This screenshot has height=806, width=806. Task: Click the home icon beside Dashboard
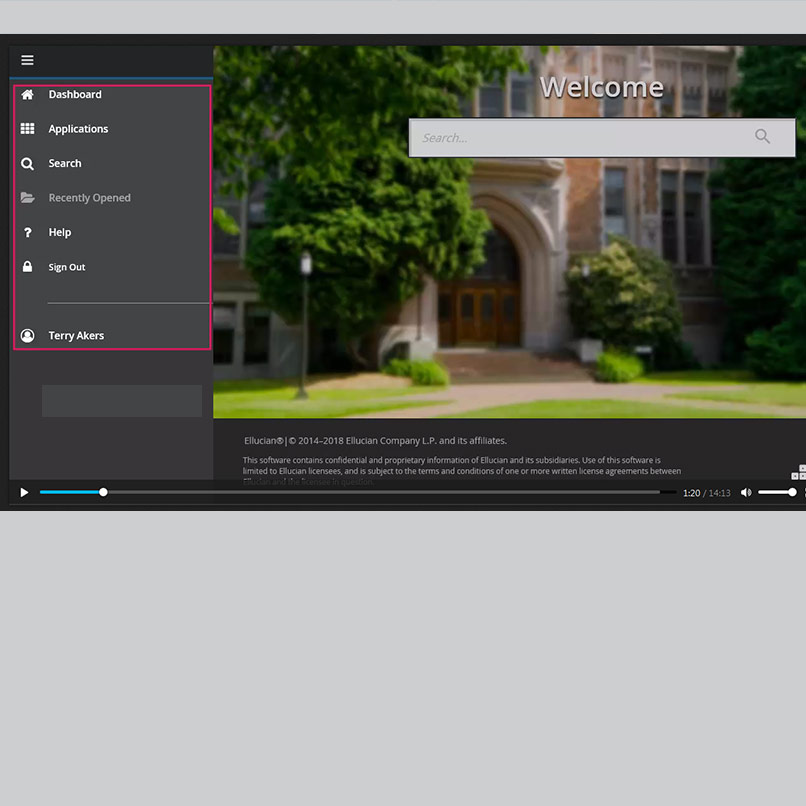pyautogui.click(x=28, y=95)
